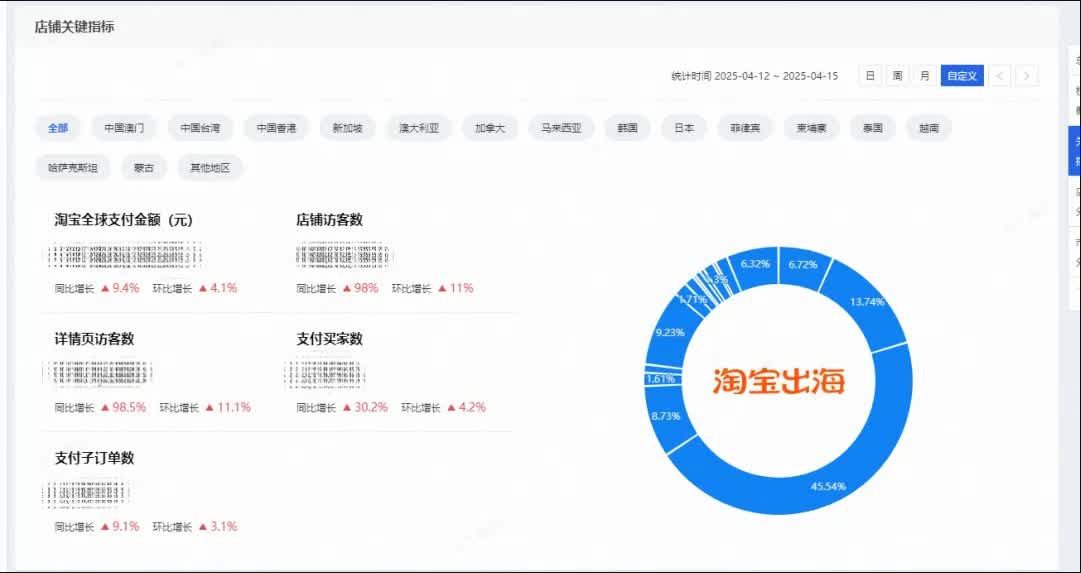Choose 月 (month) time range
This screenshot has height=573, width=1081.
click(x=924, y=76)
